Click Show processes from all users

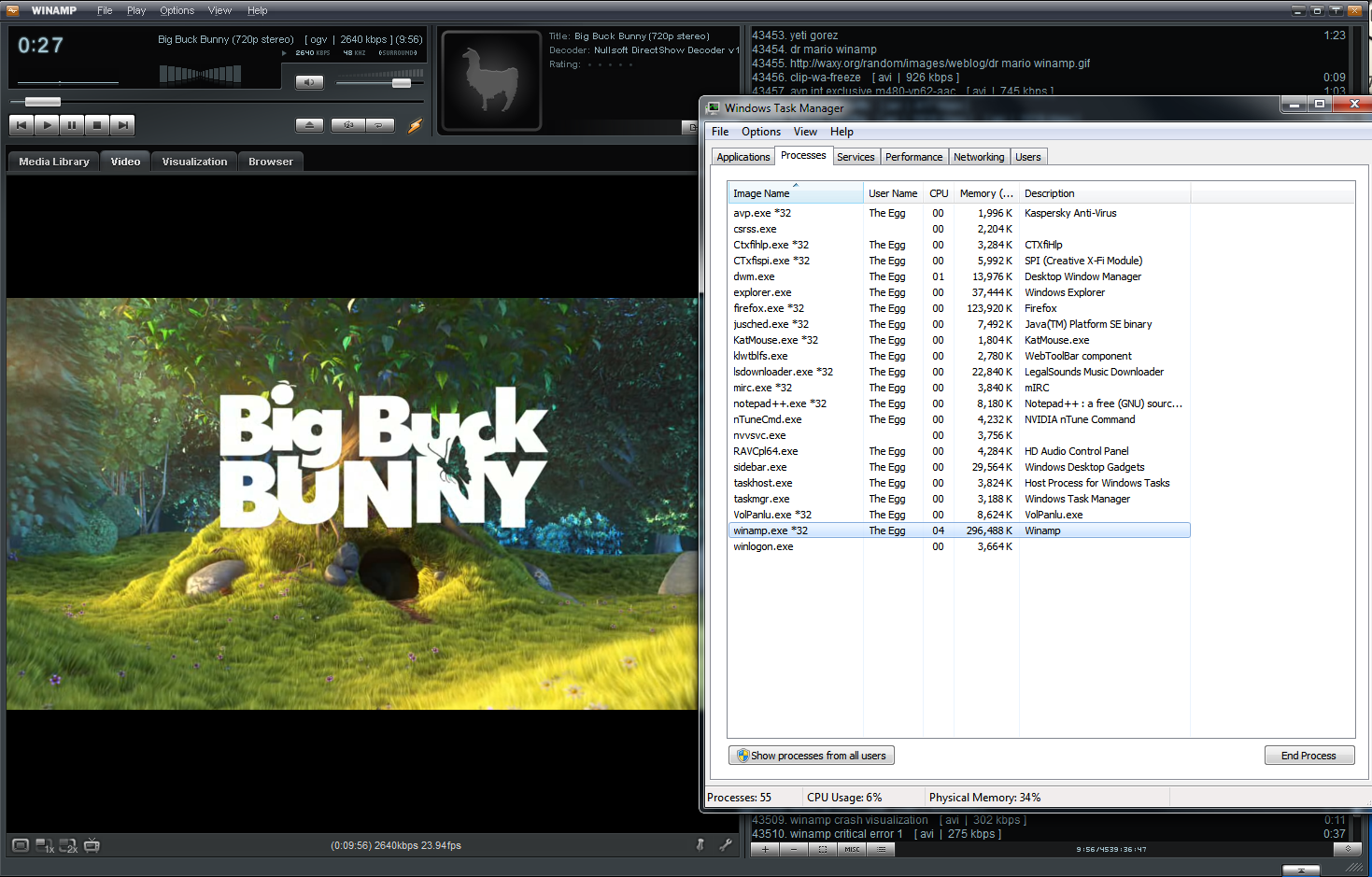812,756
